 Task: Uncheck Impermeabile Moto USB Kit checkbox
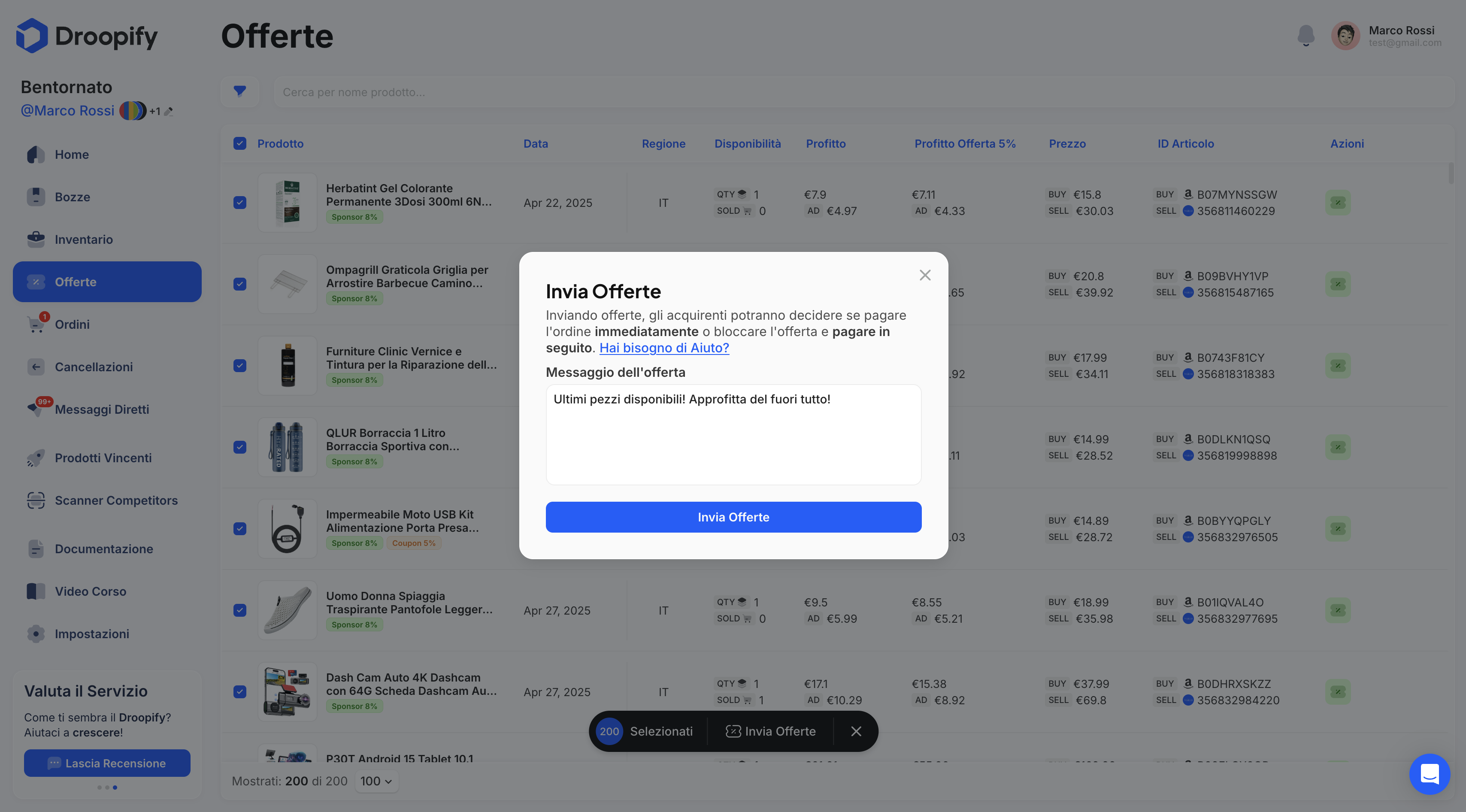(239, 529)
